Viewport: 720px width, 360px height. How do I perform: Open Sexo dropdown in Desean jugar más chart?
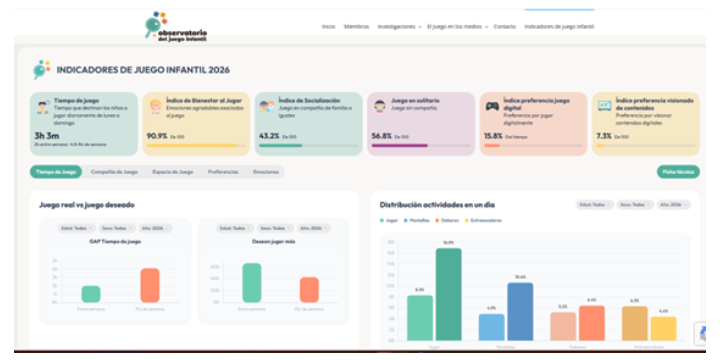275,228
